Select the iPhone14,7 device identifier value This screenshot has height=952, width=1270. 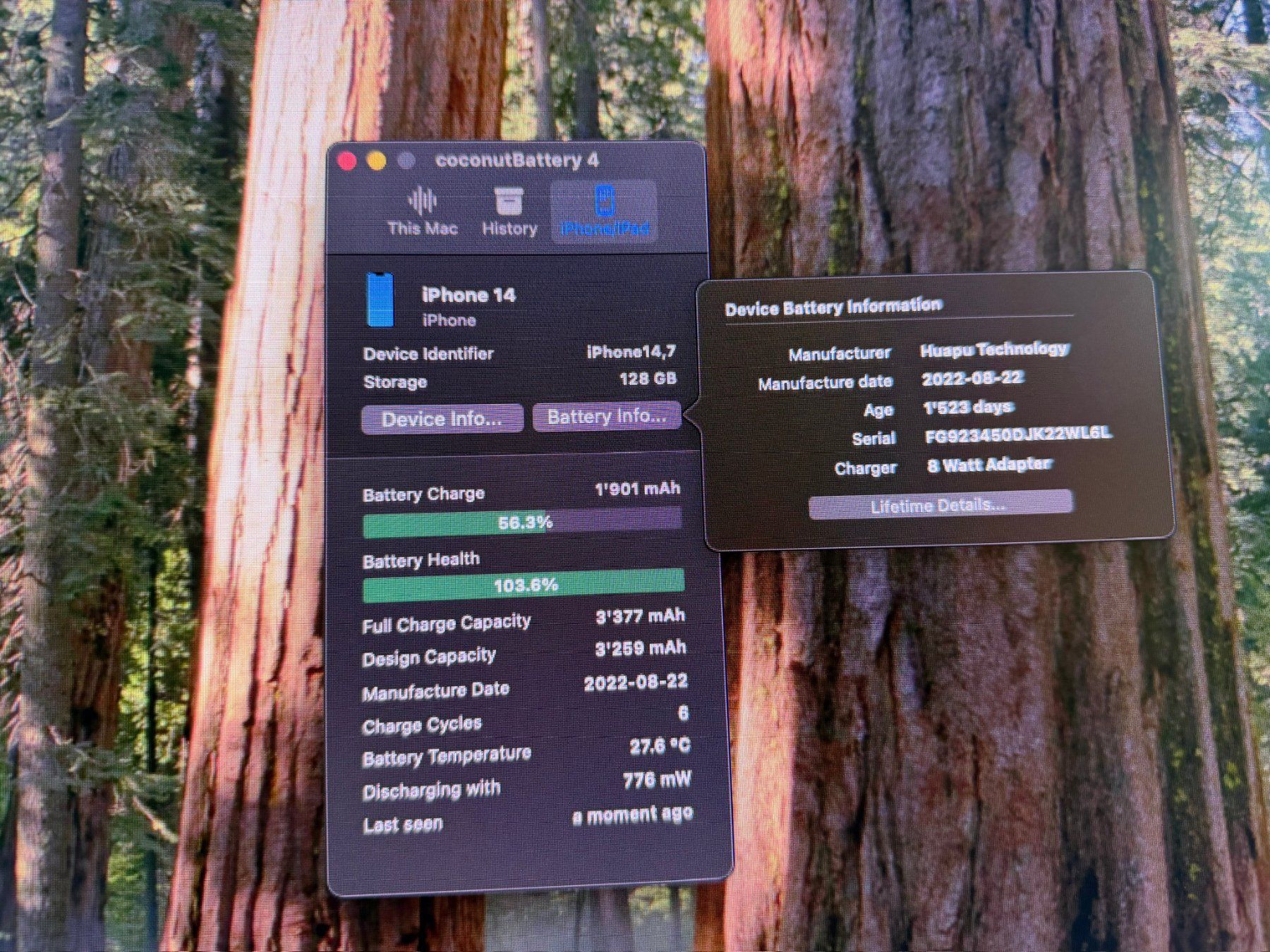(631, 351)
